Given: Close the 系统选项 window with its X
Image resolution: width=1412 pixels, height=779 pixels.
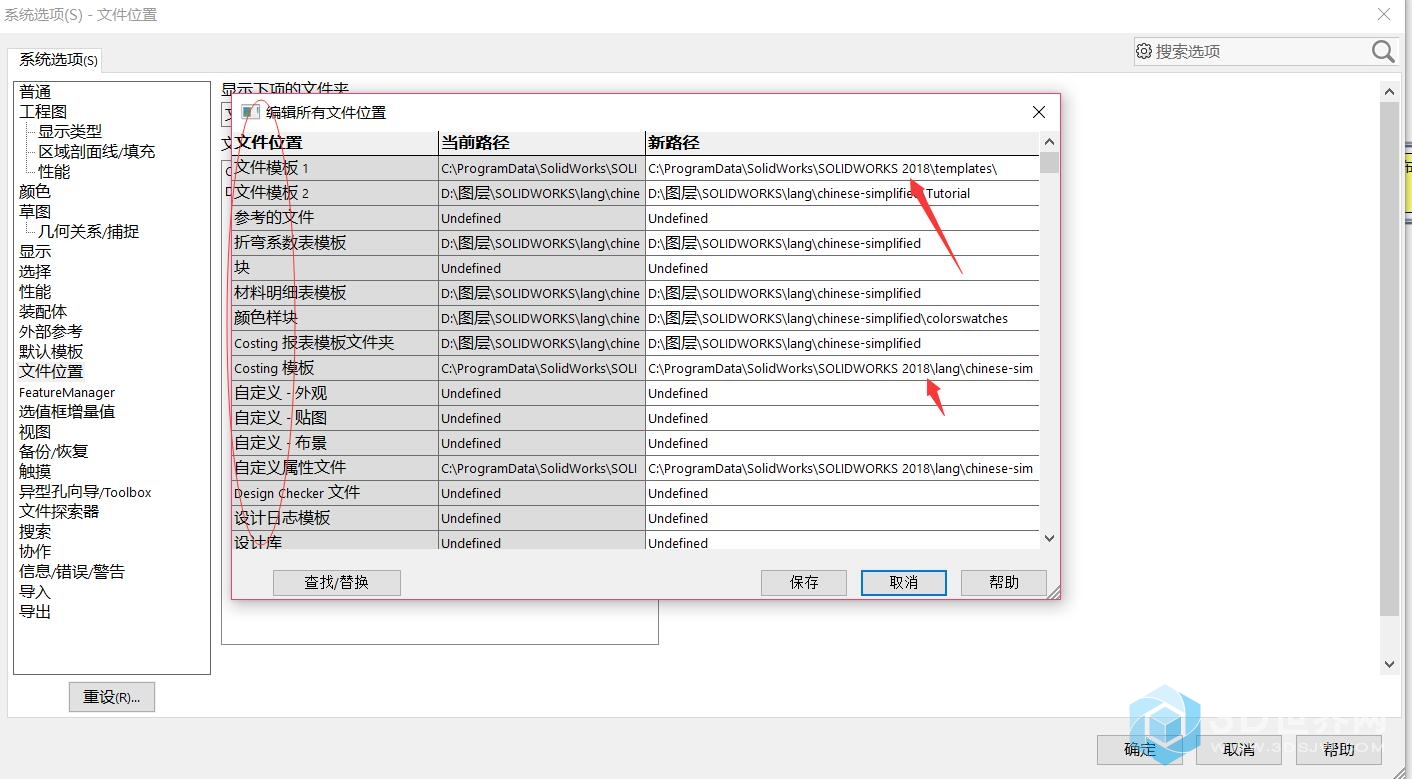Looking at the screenshot, I should pos(1384,14).
